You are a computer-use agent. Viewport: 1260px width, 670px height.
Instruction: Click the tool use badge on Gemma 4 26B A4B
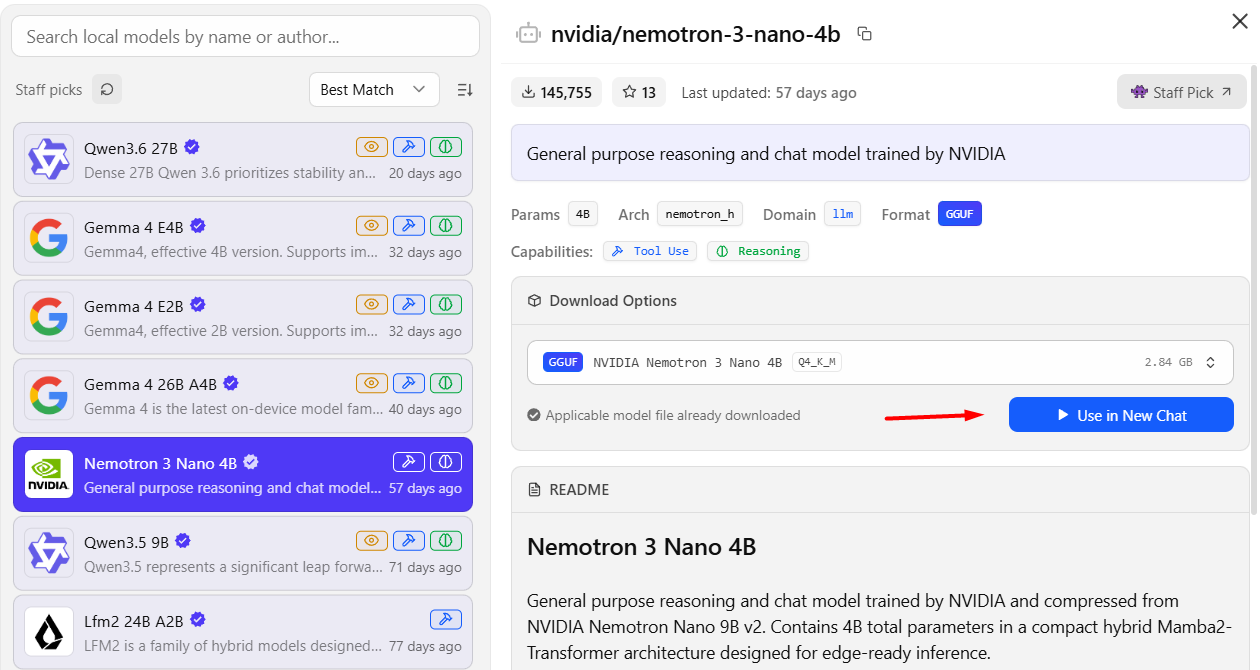(x=409, y=383)
